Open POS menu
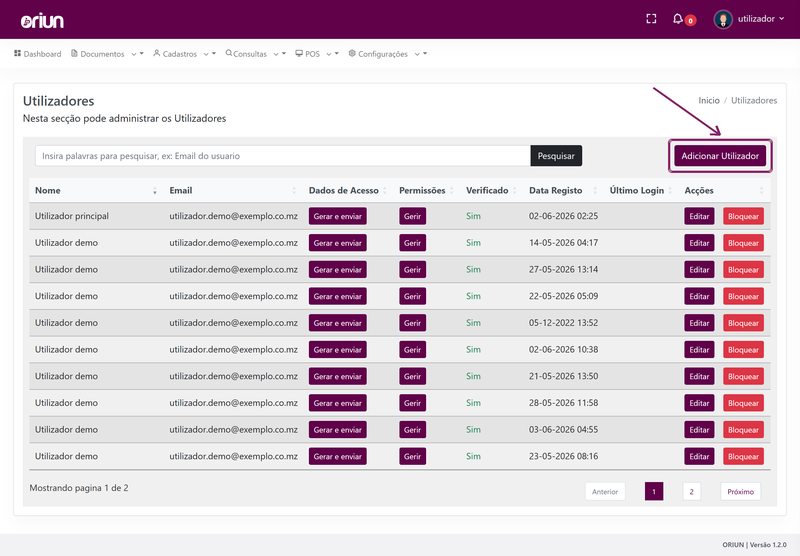Image resolution: width=800 pixels, height=556 pixels. pos(308,54)
